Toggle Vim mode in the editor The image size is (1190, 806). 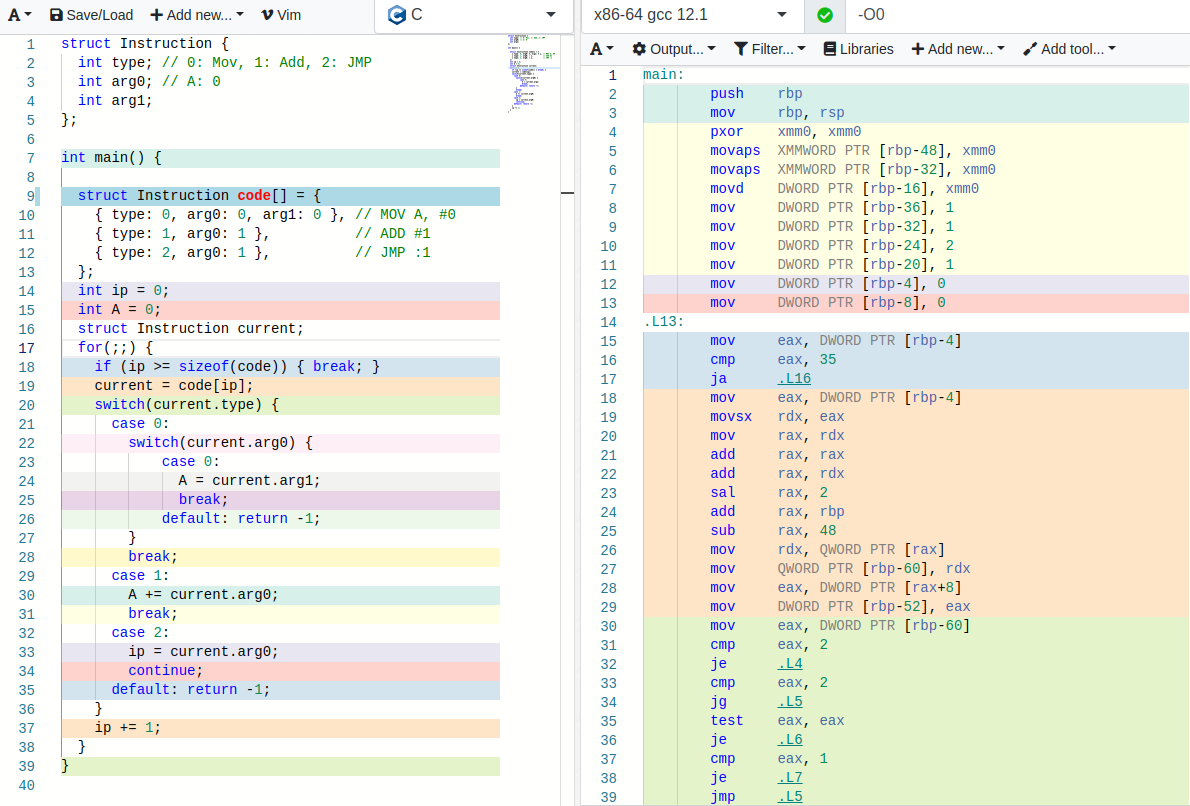point(280,15)
